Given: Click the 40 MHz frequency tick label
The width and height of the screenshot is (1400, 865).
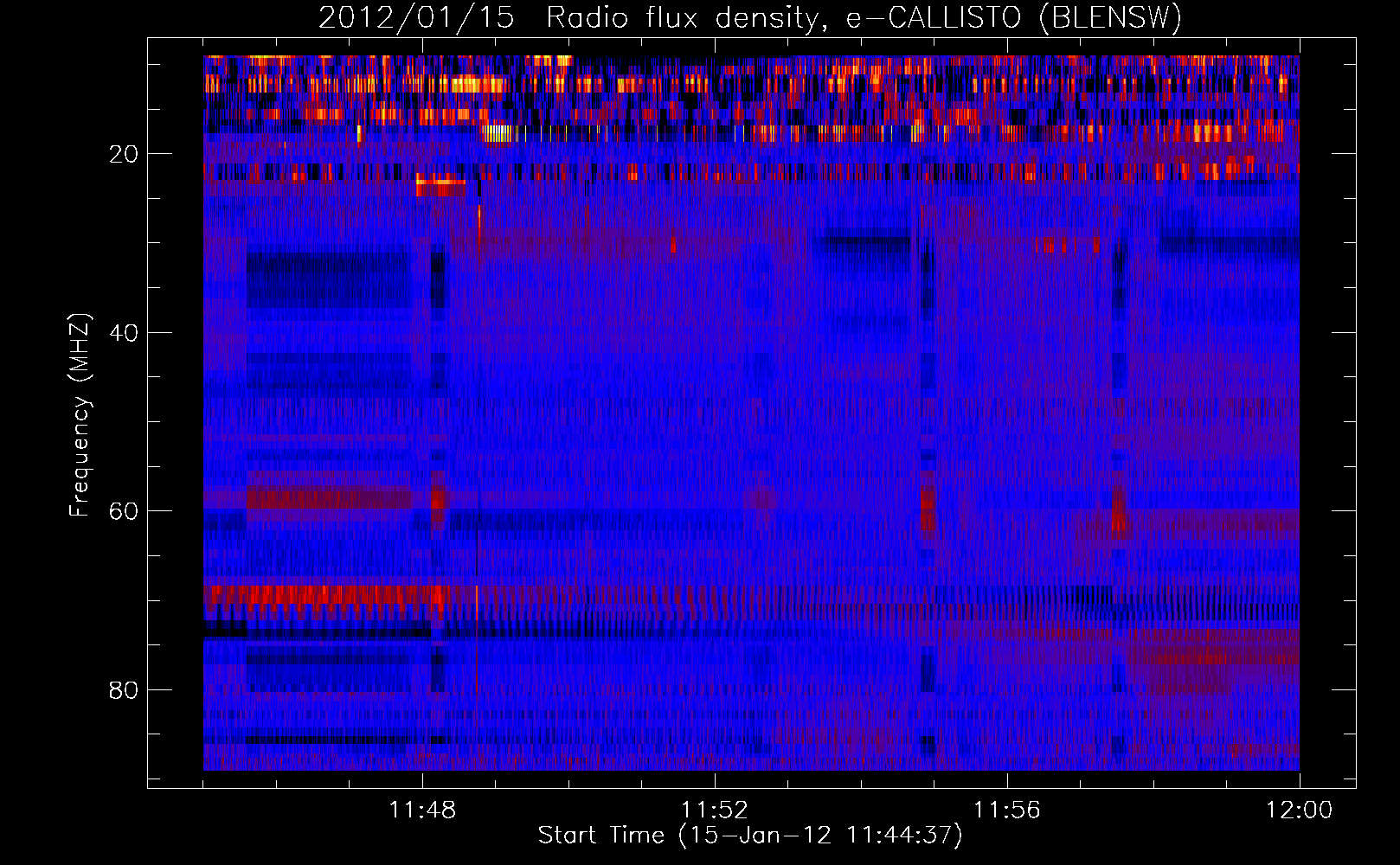Looking at the screenshot, I should 125,333.
